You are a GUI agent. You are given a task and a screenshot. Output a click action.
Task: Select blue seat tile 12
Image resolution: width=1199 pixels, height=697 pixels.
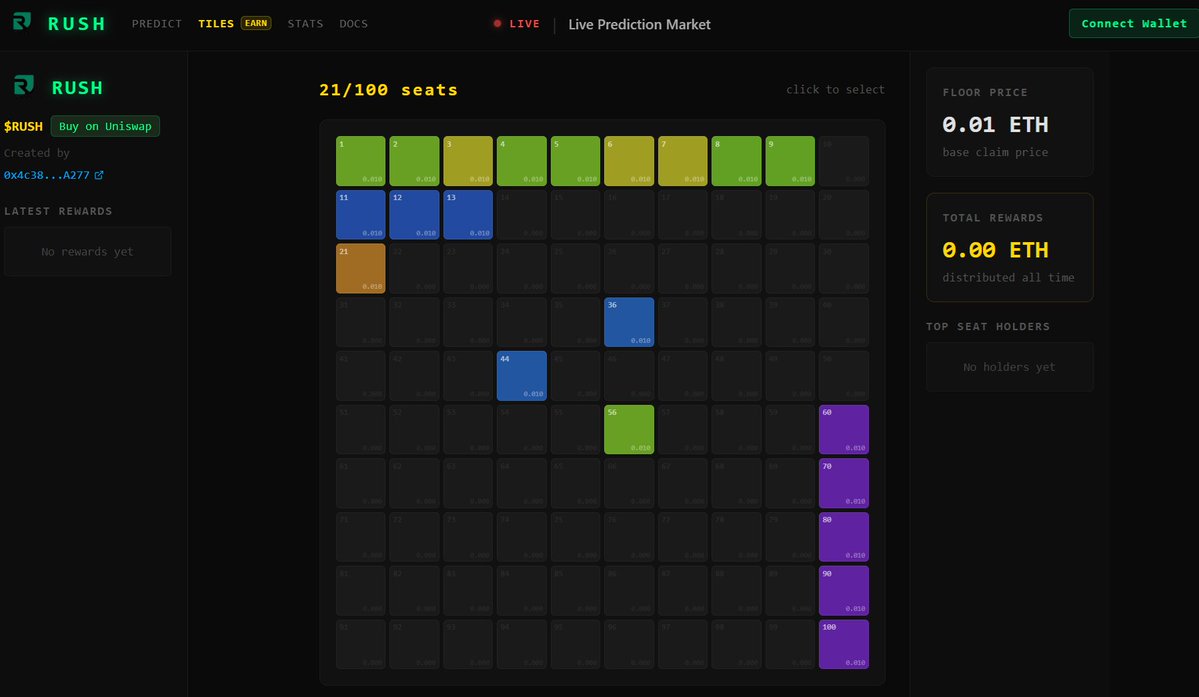(414, 215)
